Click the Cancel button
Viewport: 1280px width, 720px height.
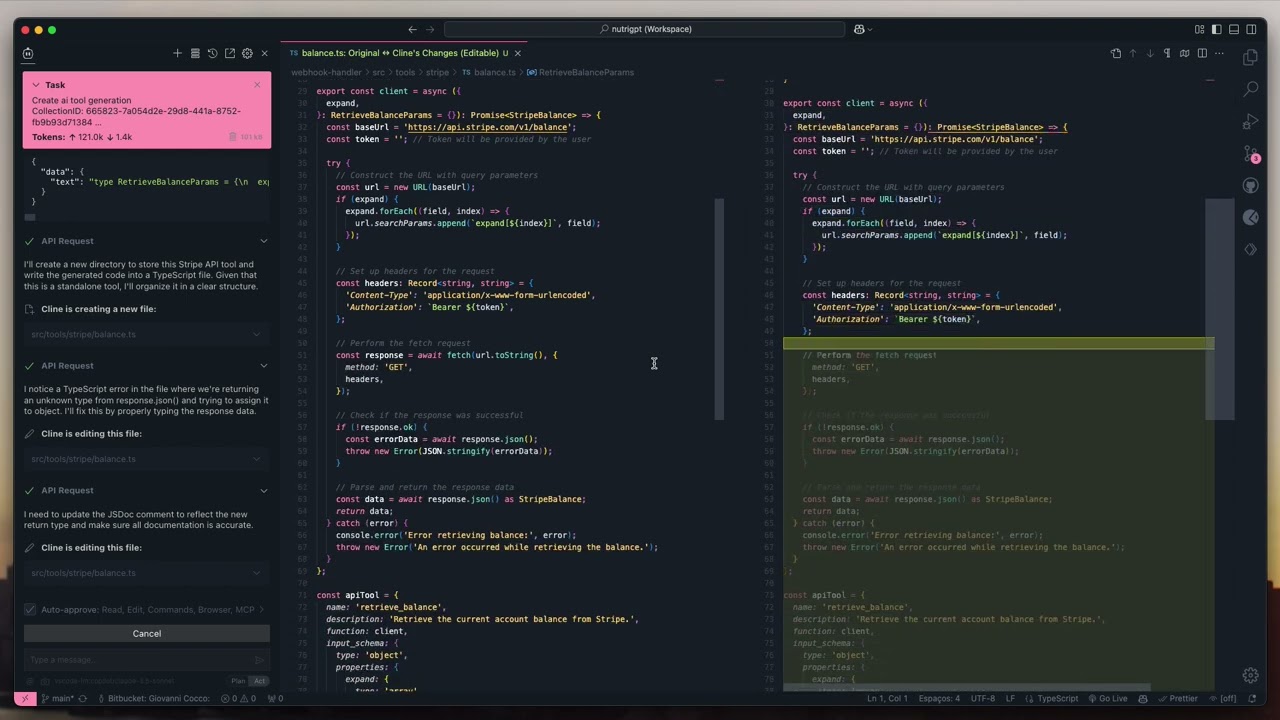click(x=147, y=633)
